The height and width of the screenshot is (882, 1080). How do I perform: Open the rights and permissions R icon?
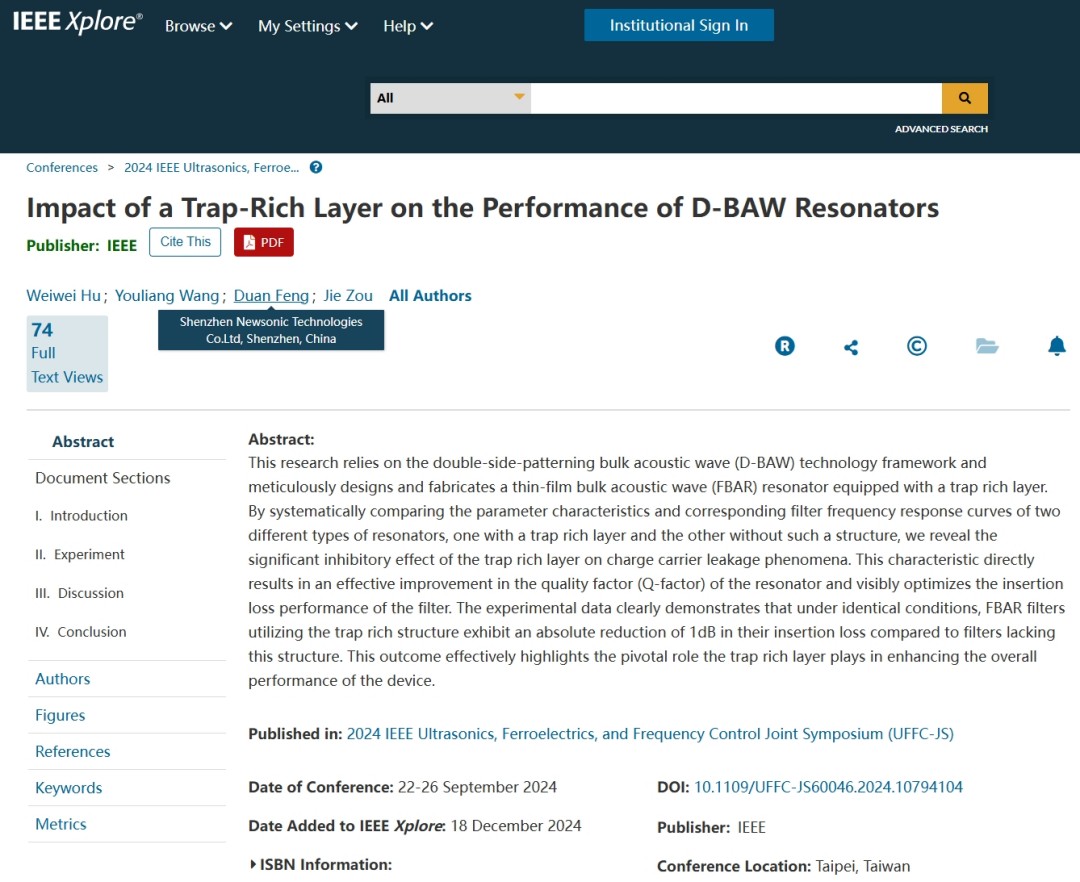point(785,346)
